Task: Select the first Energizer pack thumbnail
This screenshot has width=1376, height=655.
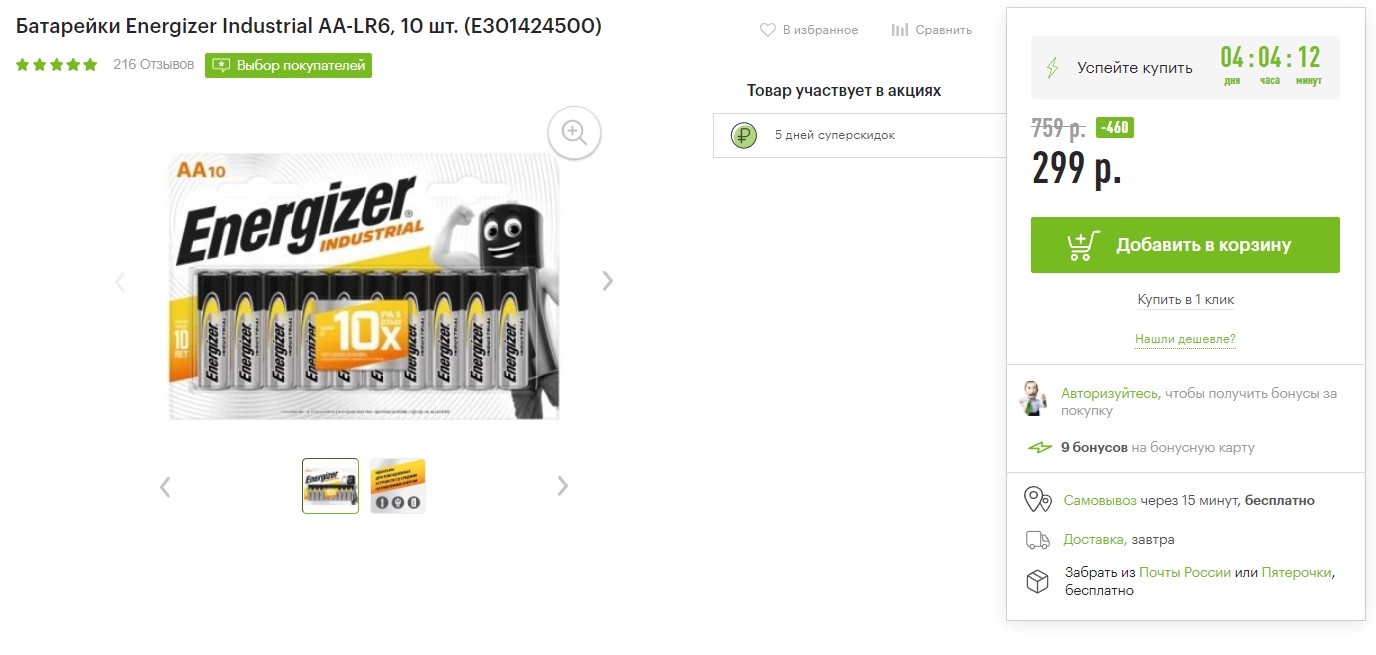Action: click(x=331, y=486)
